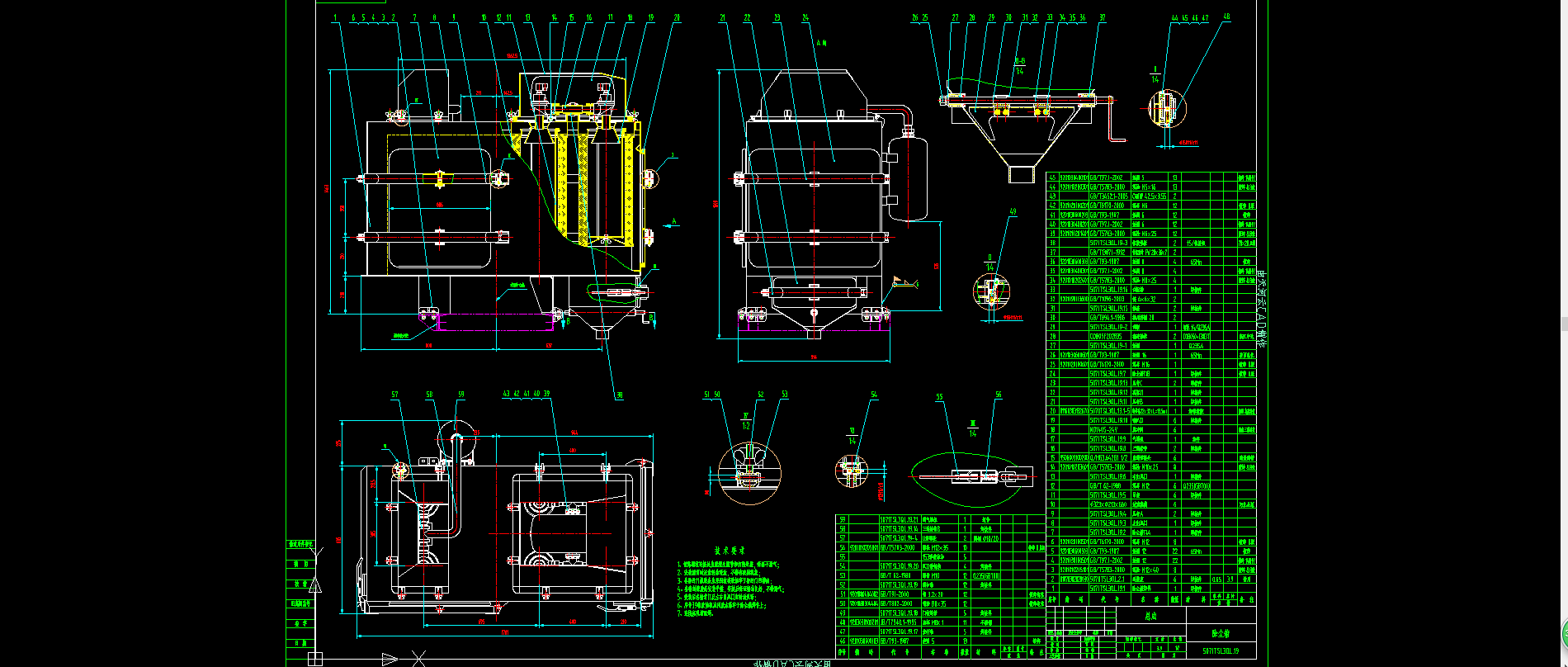Image resolution: width=1568 pixels, height=667 pixels.
Task: Click balloon number 38 below front view
Action: (x=618, y=395)
